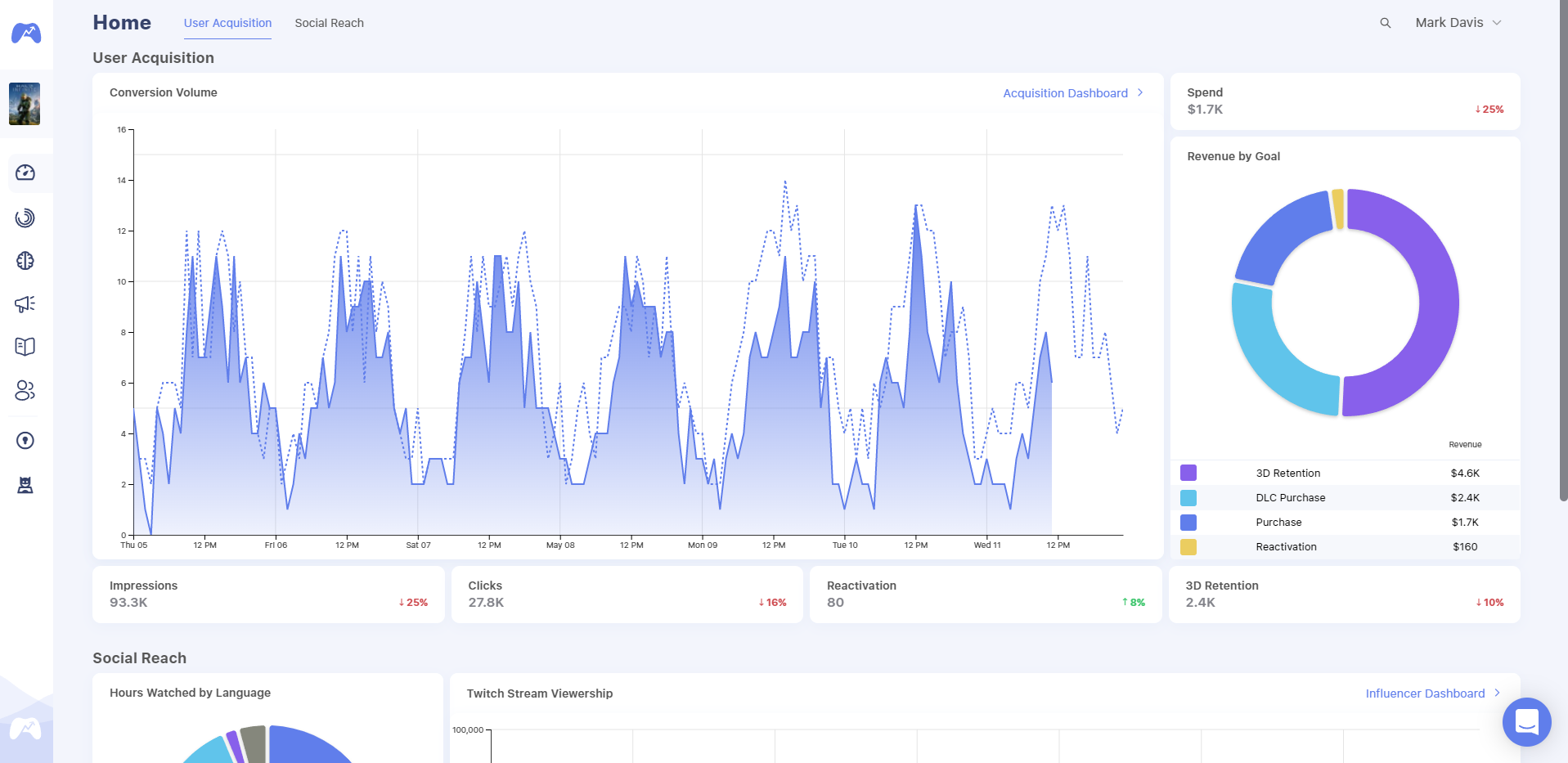The height and width of the screenshot is (763, 1568).
Task: Click the Tue 10 axis label
Action: coord(845,545)
